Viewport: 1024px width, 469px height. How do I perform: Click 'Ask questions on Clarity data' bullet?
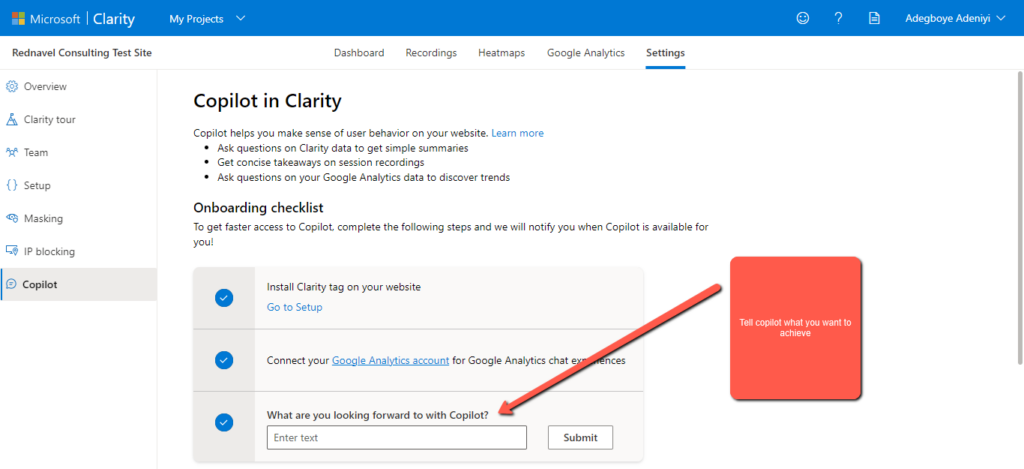(343, 148)
